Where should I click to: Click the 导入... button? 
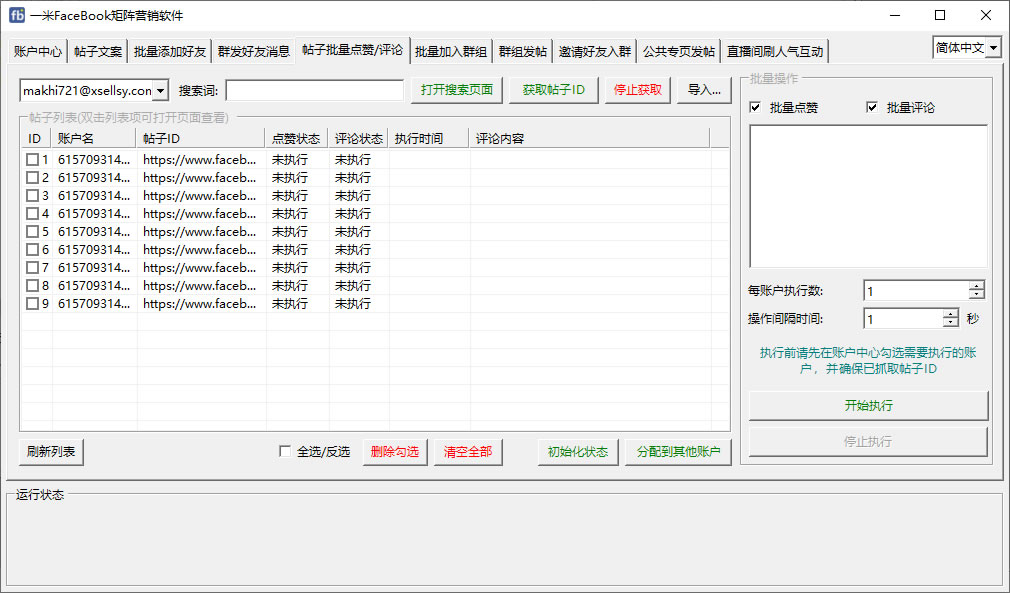[x=704, y=90]
